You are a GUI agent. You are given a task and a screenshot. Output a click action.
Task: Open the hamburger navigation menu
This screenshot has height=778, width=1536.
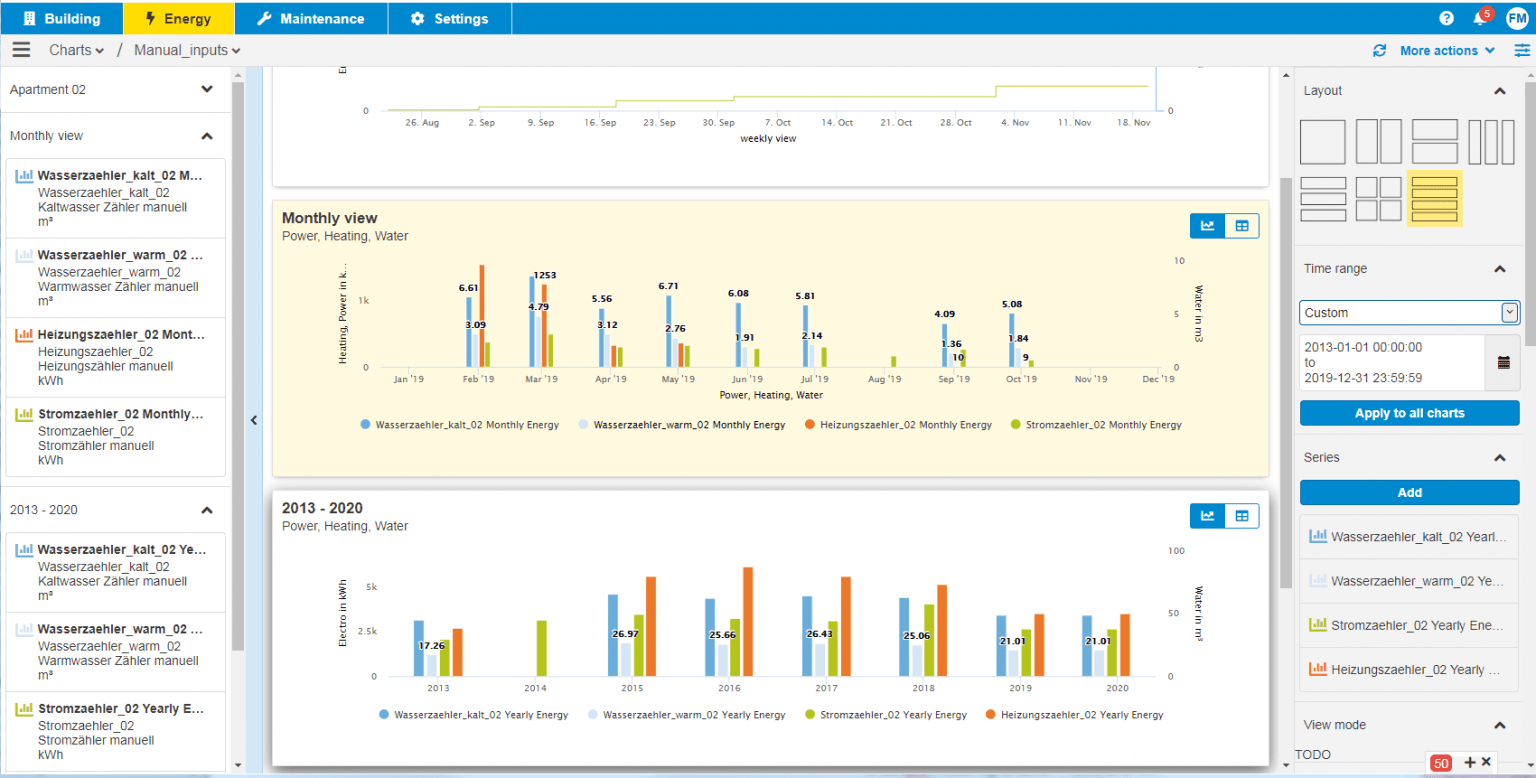20,50
